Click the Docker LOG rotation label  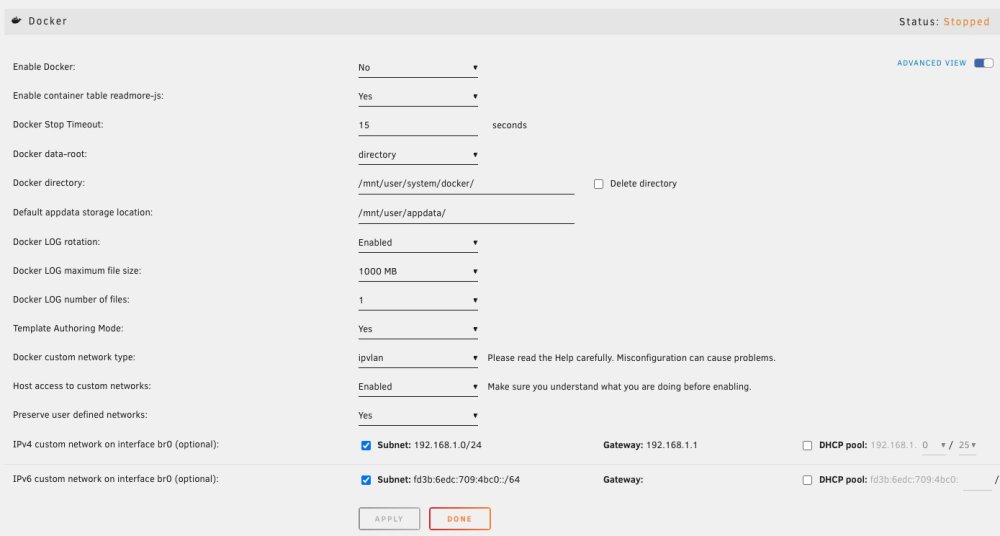[56, 242]
